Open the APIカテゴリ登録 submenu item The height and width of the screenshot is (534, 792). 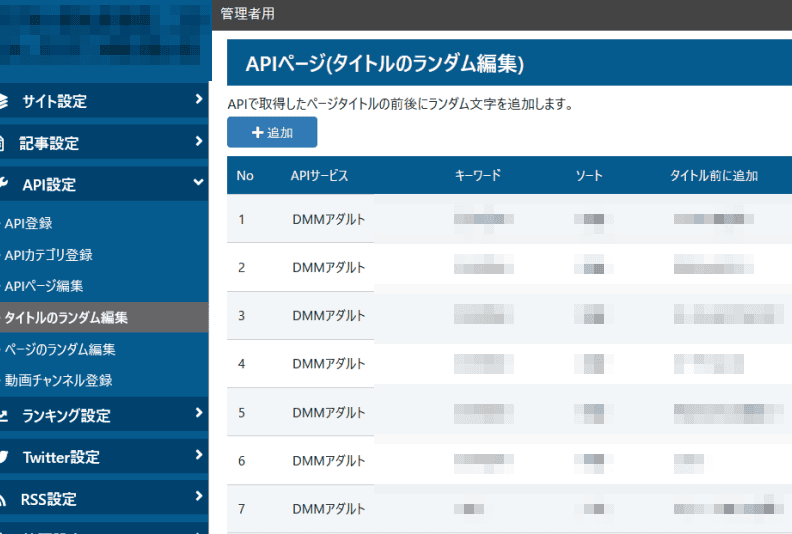(48, 255)
